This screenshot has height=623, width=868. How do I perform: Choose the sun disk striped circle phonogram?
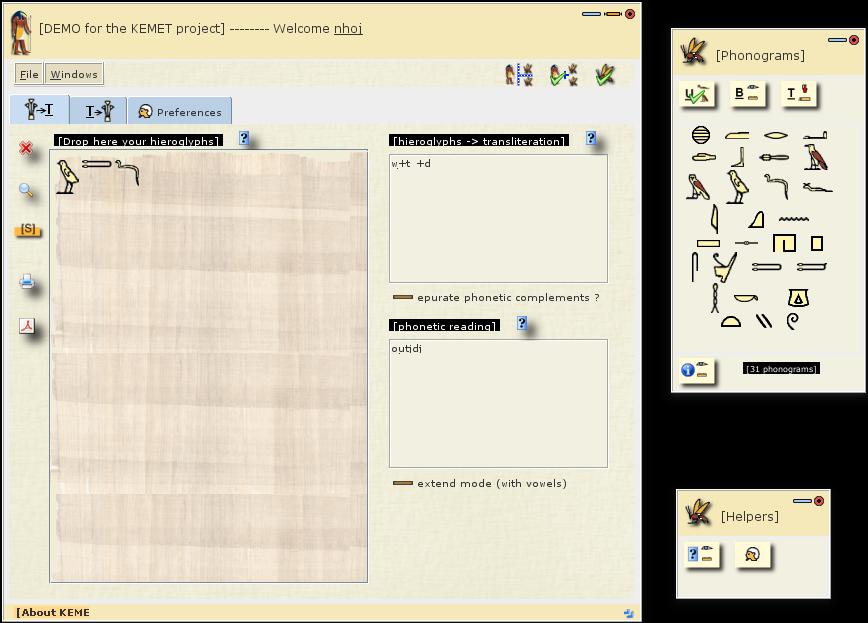(x=701, y=135)
